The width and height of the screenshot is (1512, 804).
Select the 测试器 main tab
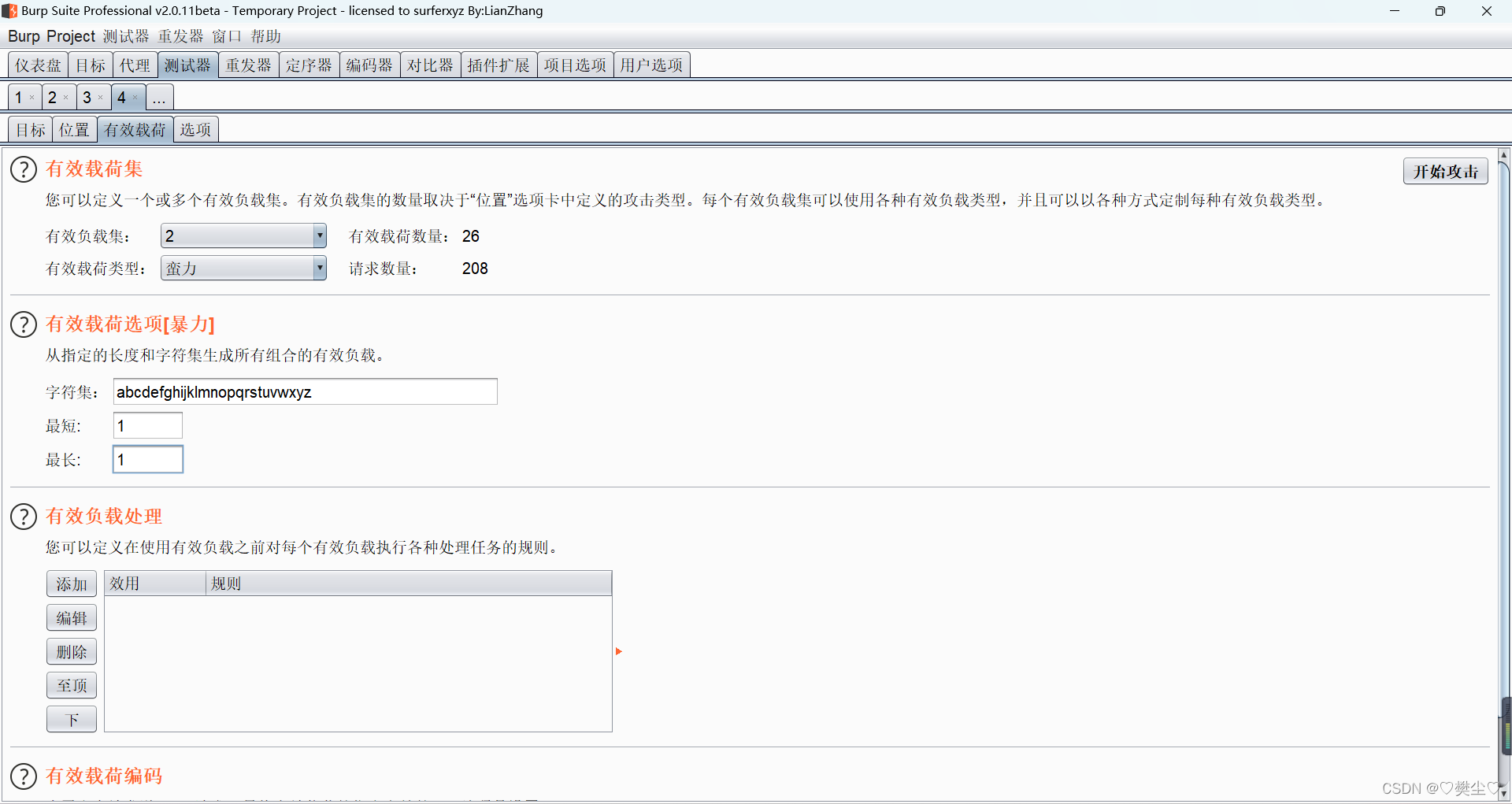point(187,65)
